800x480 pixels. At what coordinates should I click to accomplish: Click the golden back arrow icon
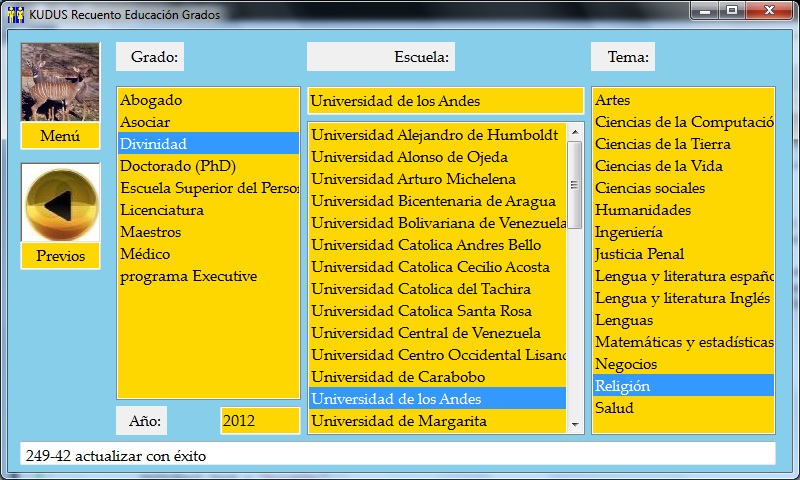tap(60, 203)
